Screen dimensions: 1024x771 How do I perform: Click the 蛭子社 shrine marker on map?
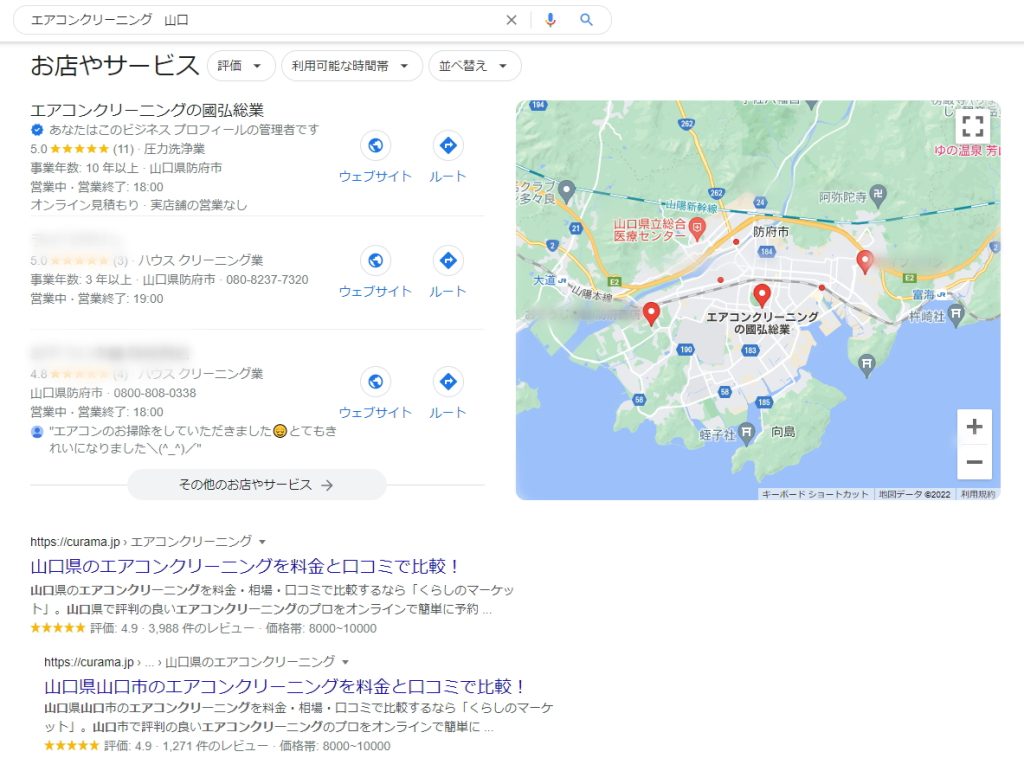click(x=746, y=433)
